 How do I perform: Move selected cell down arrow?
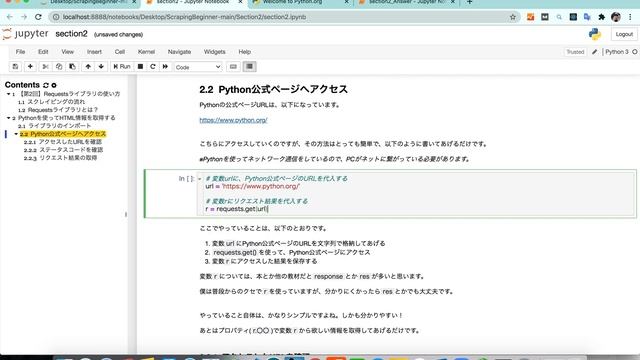[x=101, y=67]
